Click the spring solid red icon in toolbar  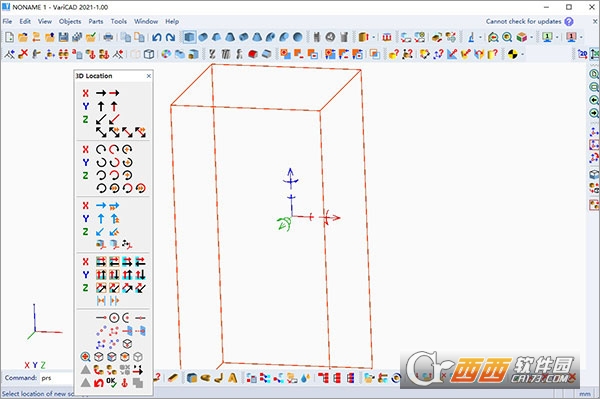coord(253,54)
